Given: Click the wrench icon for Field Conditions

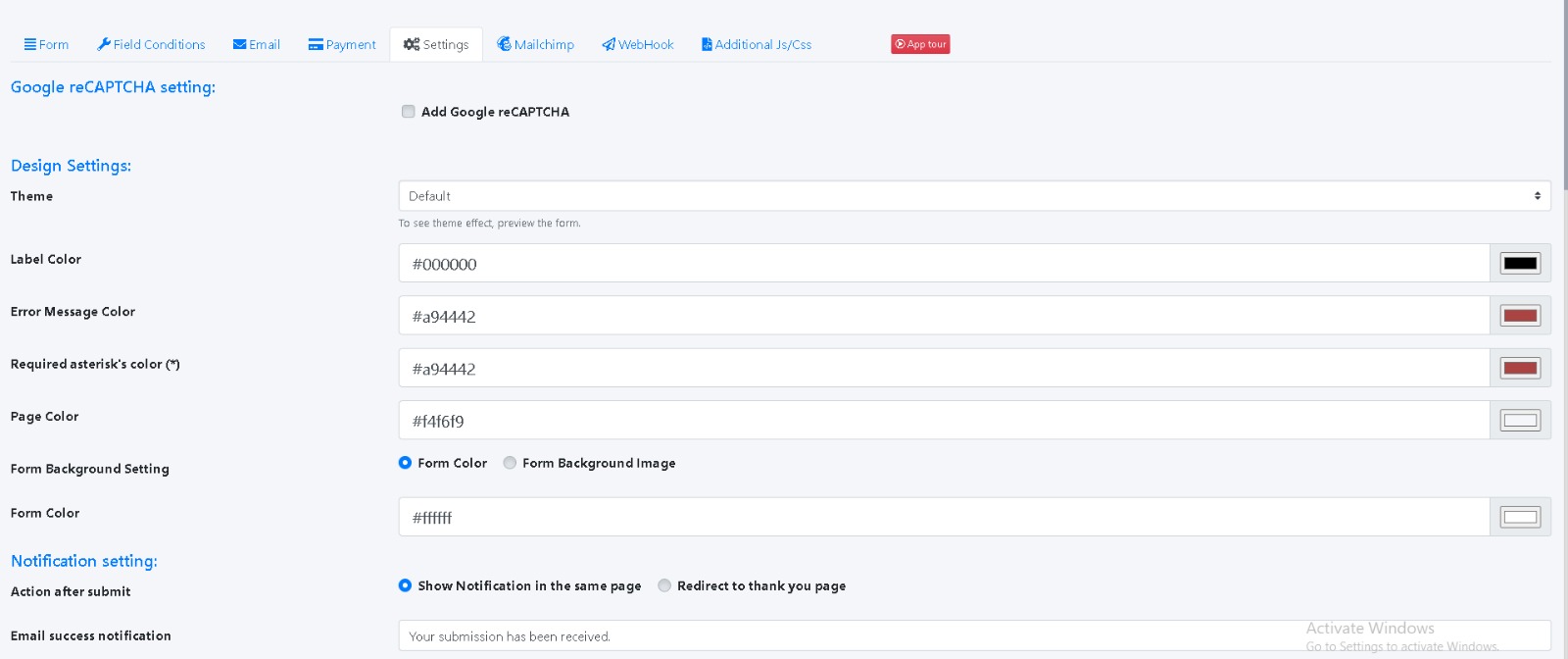Looking at the screenshot, I should (104, 44).
